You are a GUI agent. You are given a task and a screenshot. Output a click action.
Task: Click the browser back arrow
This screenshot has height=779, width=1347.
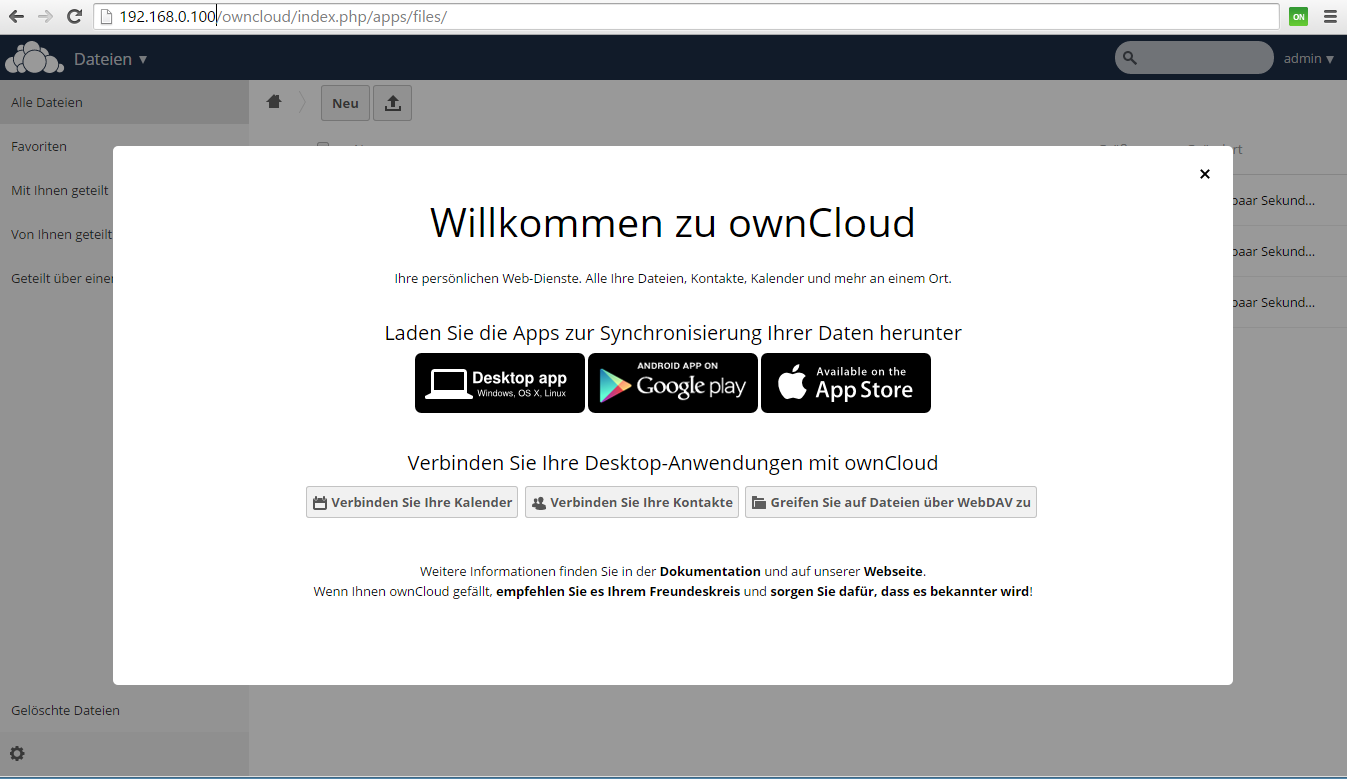(17, 16)
